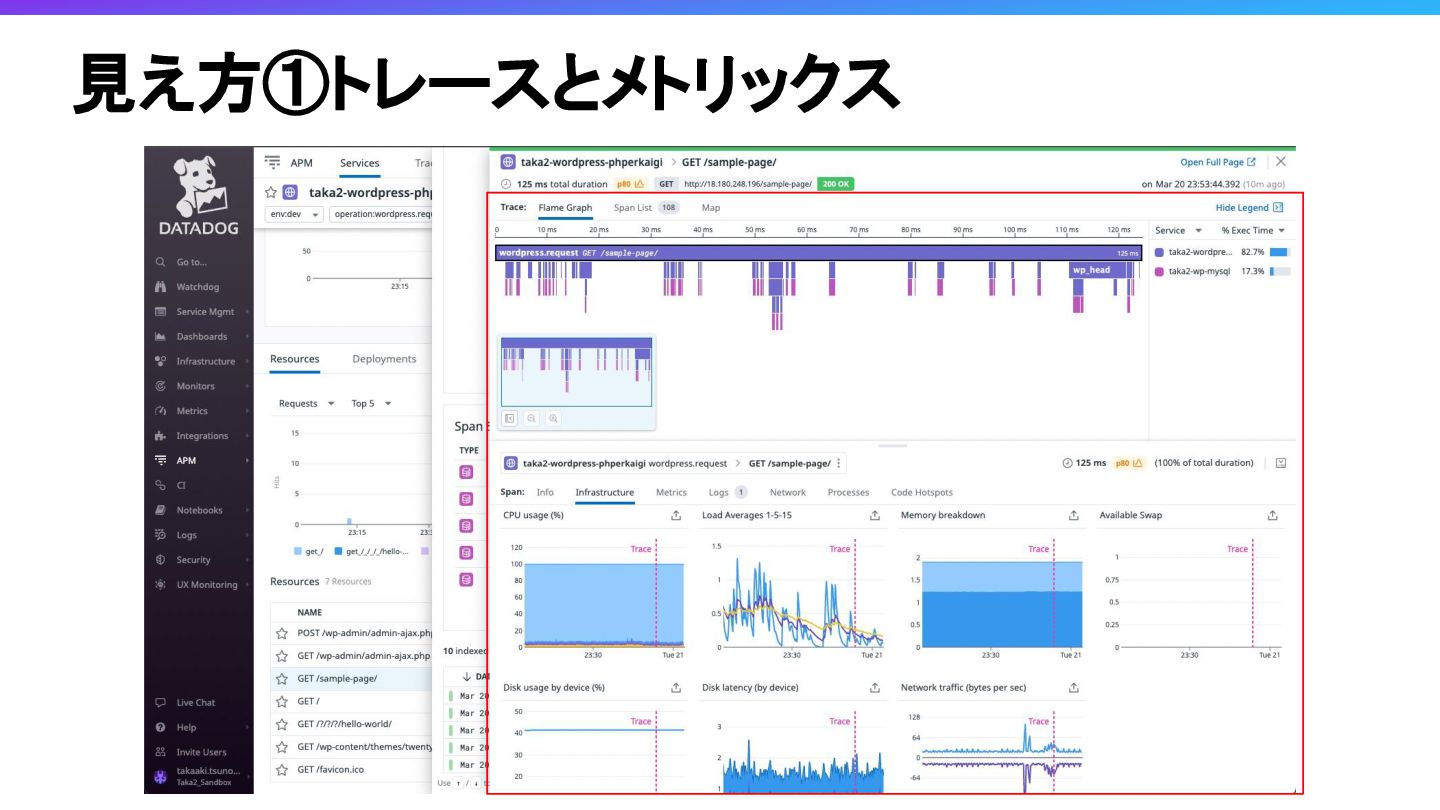This screenshot has height=810, width=1440.
Task: Star the GET /sample-page/ resource
Action: pyautogui.click(x=281, y=678)
